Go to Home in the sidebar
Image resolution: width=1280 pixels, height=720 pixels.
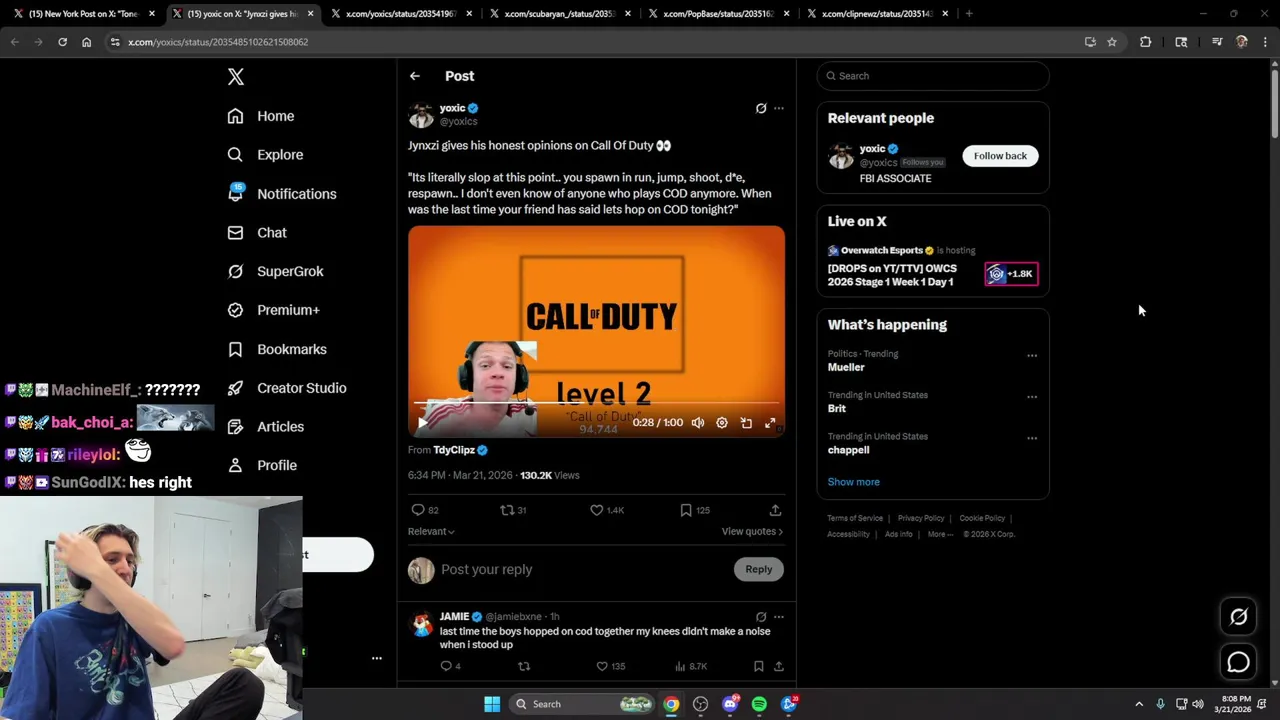tap(261, 116)
